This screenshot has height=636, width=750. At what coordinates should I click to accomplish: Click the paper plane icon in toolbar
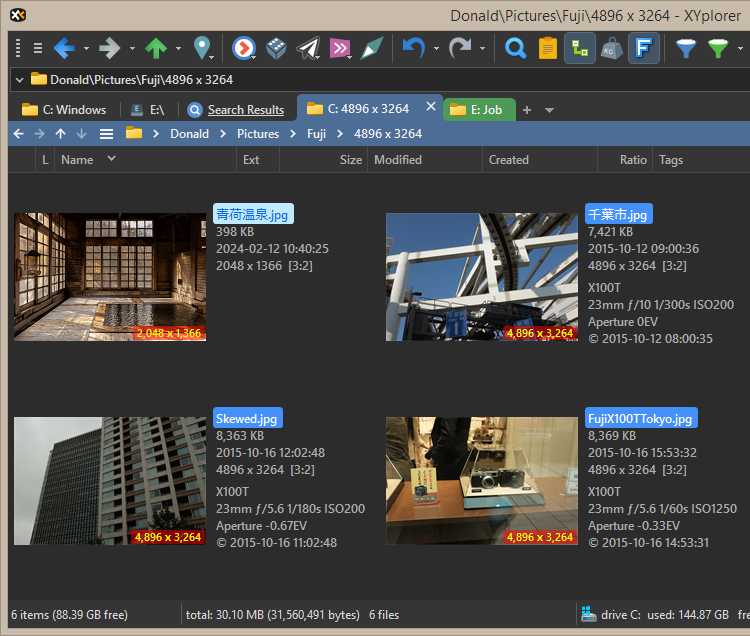(309, 48)
